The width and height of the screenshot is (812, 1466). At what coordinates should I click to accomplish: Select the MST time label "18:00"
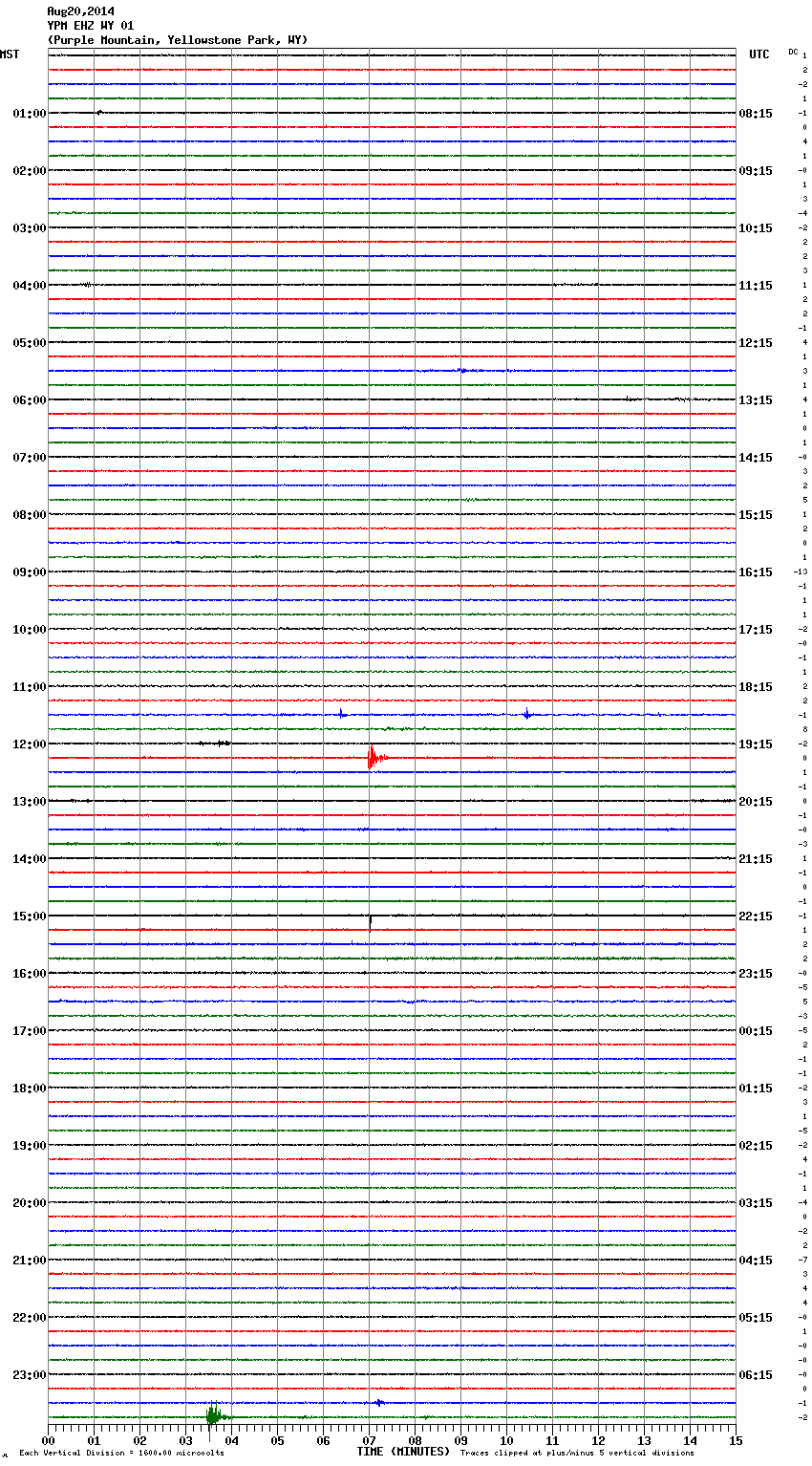30,1089
